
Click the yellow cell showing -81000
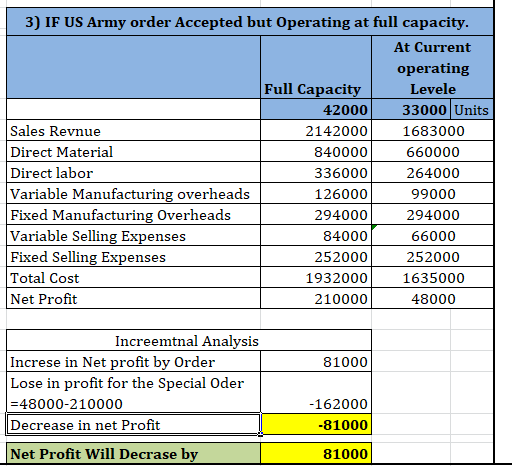pyautogui.click(x=316, y=424)
